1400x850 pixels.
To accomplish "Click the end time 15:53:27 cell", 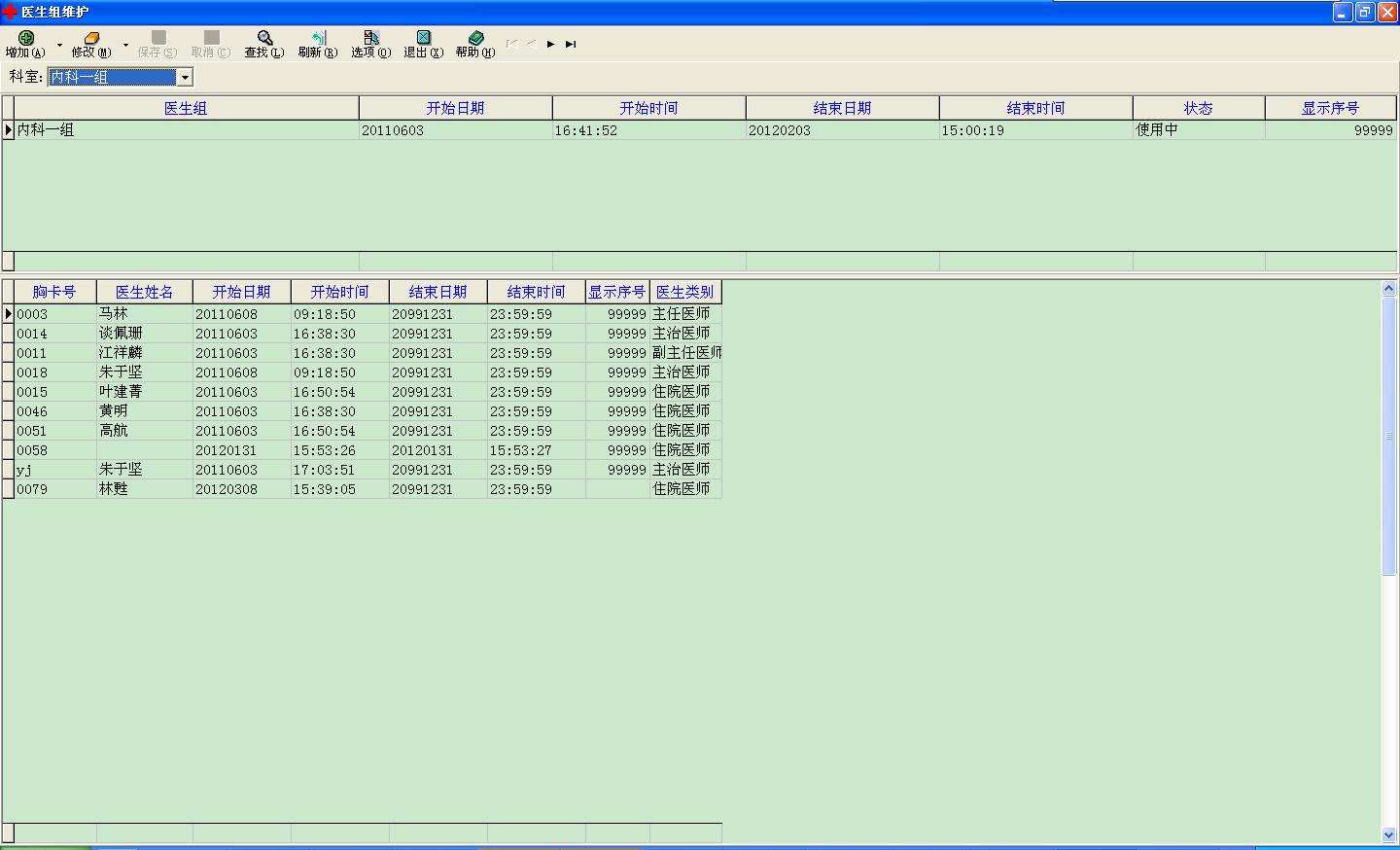I will click(536, 450).
